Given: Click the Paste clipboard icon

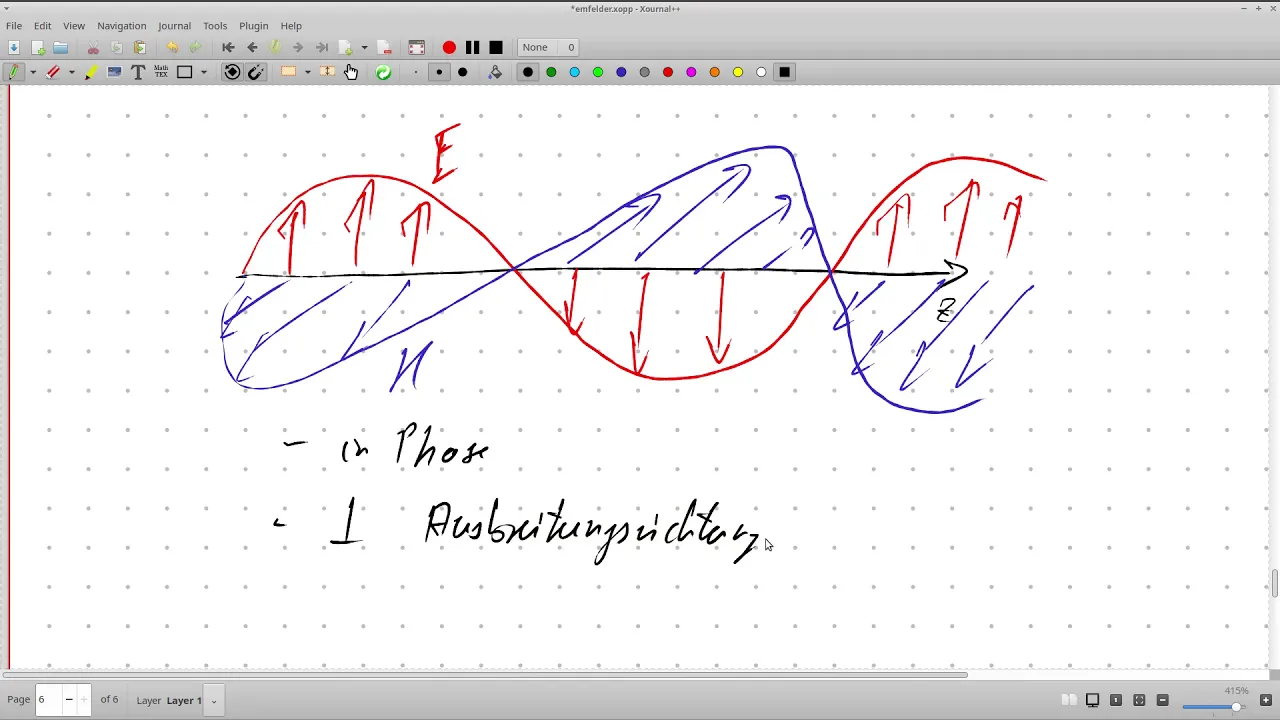Looking at the screenshot, I should [140, 47].
